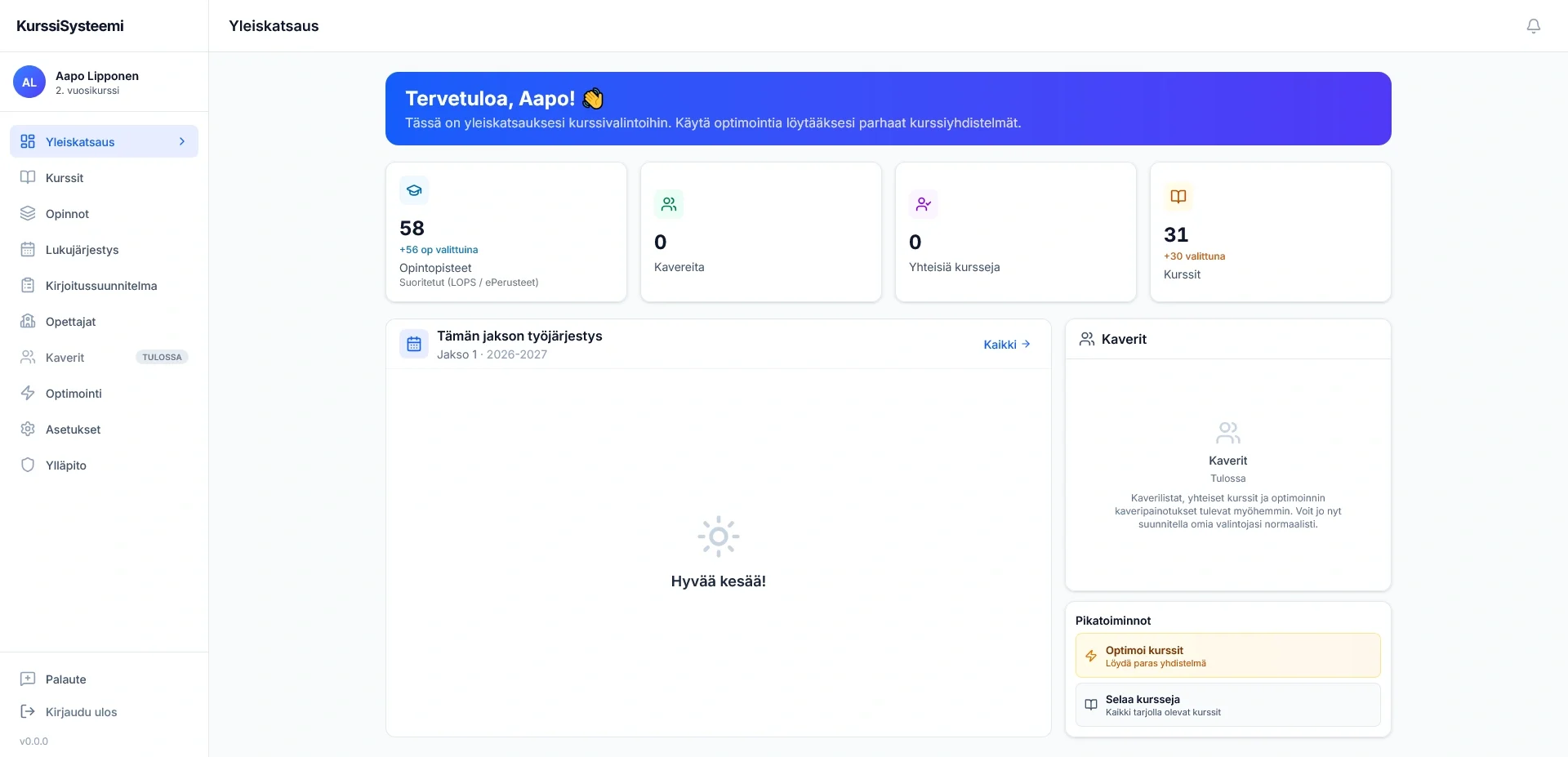Click the Kurssit stat card showing 31

(1271, 232)
